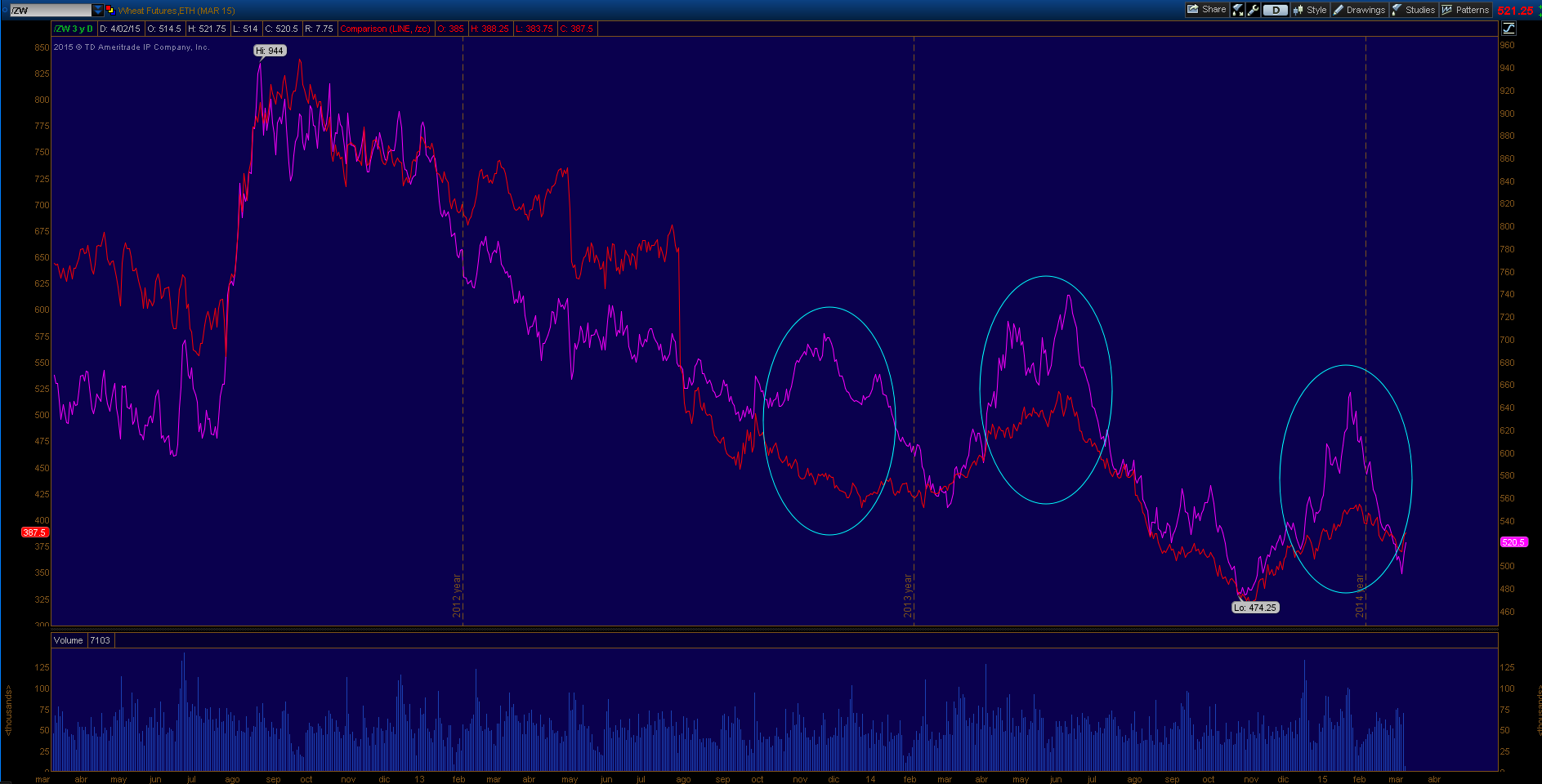This screenshot has height=784, width=1542.
Task: Click the D: 4/02/15 date value
Action: click(120, 29)
